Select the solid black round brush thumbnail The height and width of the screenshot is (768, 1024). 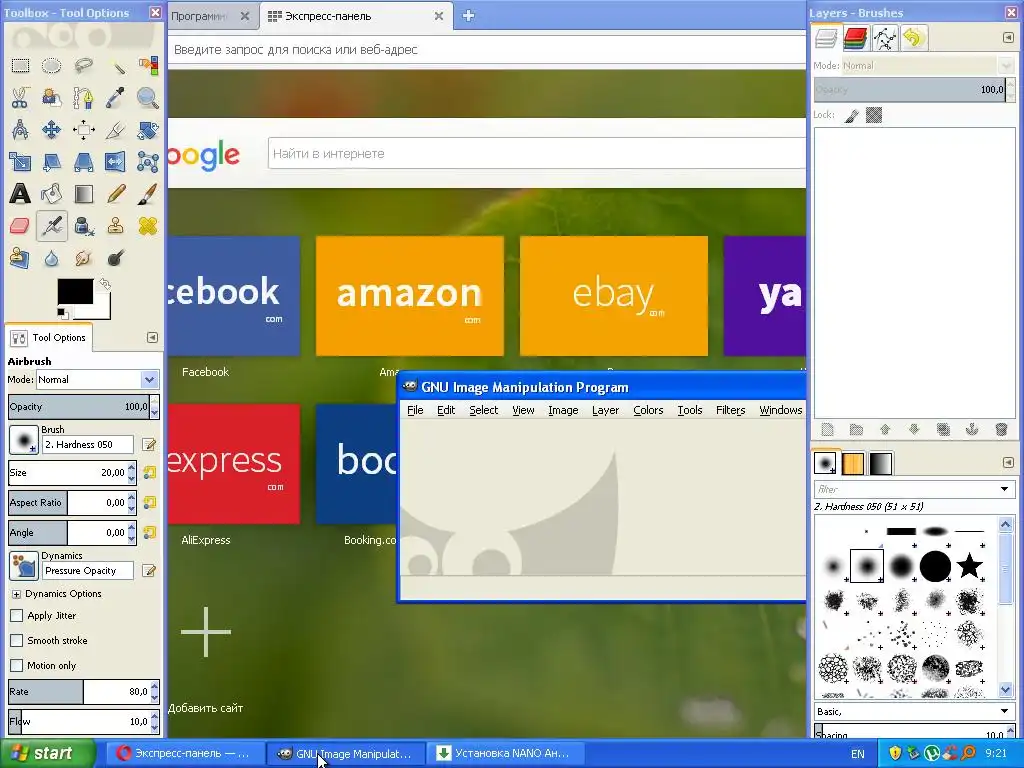(x=935, y=566)
